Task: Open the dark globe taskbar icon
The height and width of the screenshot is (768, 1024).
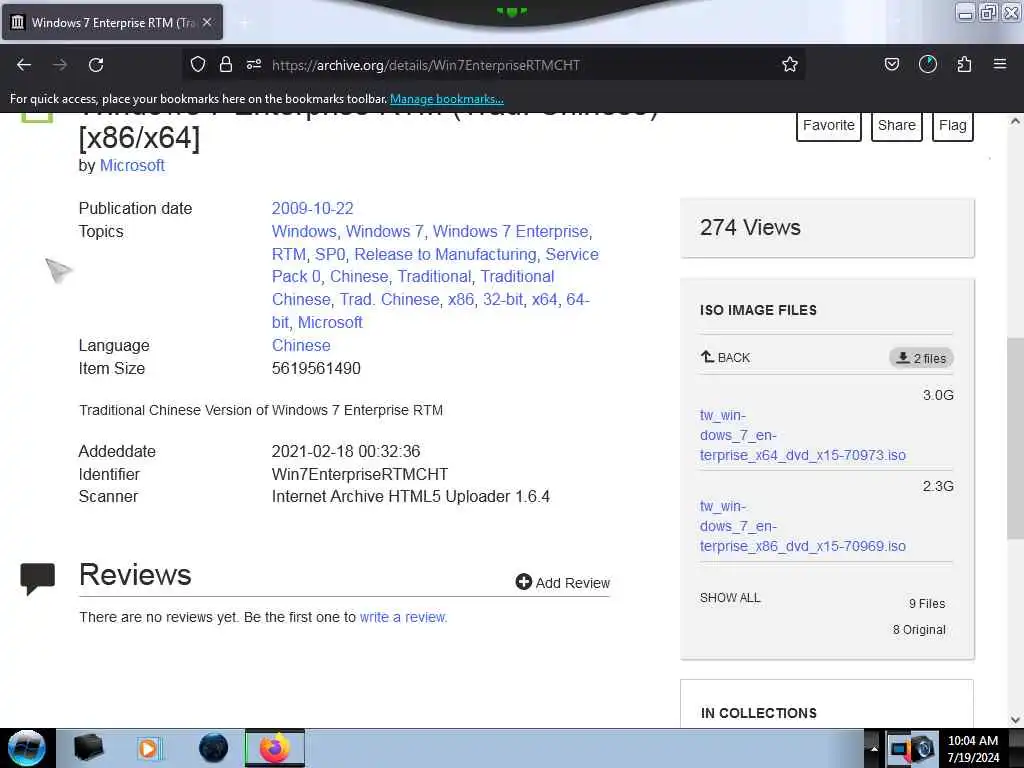Action: [213, 748]
